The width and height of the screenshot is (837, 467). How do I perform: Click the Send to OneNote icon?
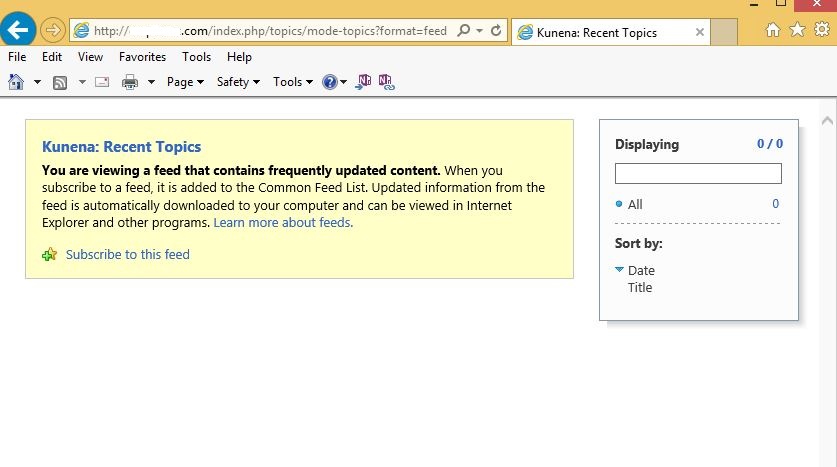pos(363,82)
